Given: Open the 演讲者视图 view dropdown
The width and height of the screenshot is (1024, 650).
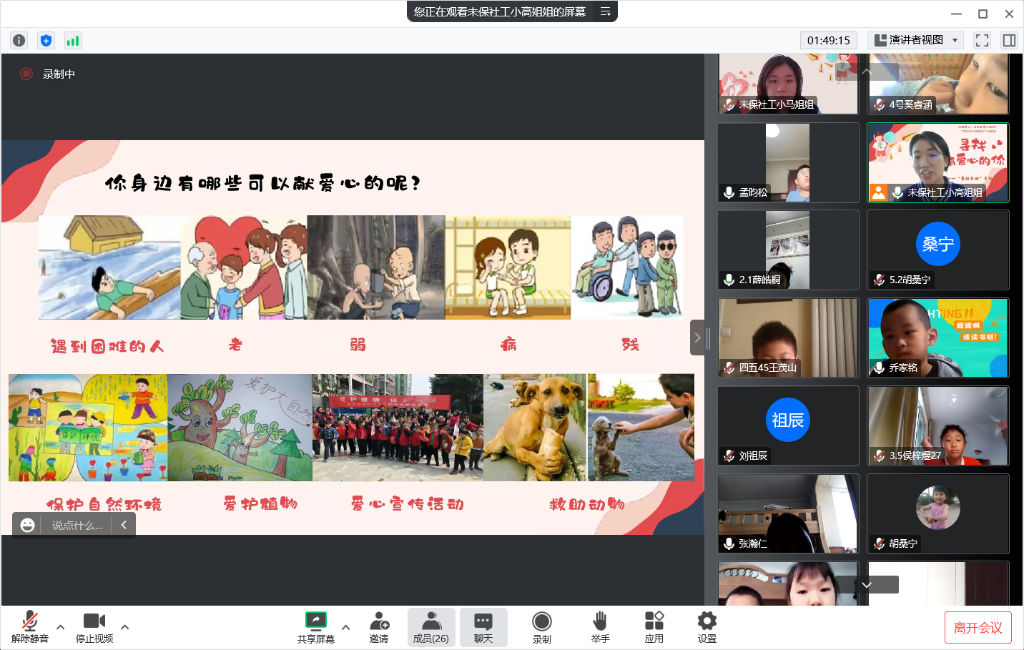Looking at the screenshot, I should [915, 40].
